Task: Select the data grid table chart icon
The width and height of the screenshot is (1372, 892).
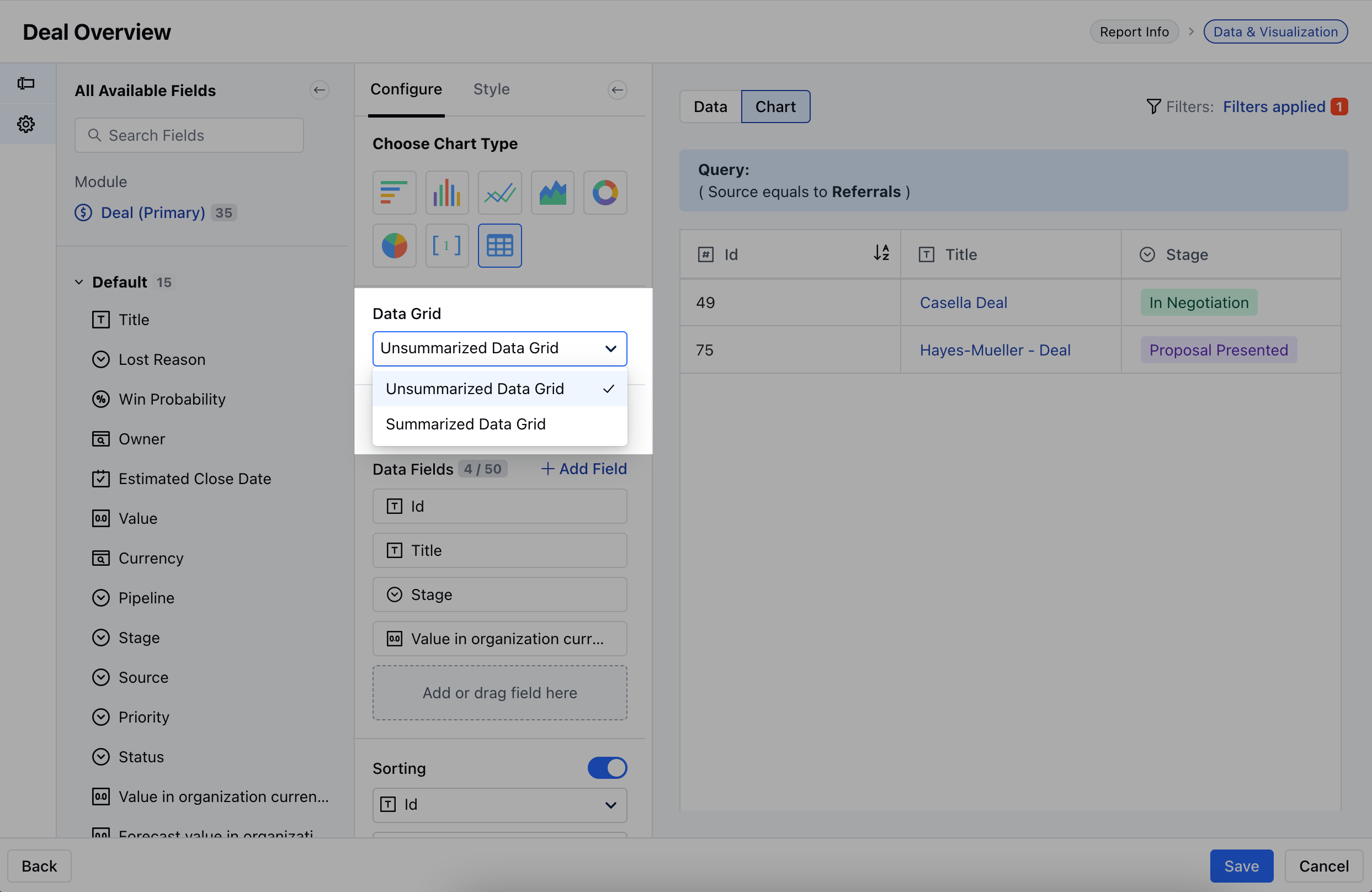Action: (x=500, y=246)
